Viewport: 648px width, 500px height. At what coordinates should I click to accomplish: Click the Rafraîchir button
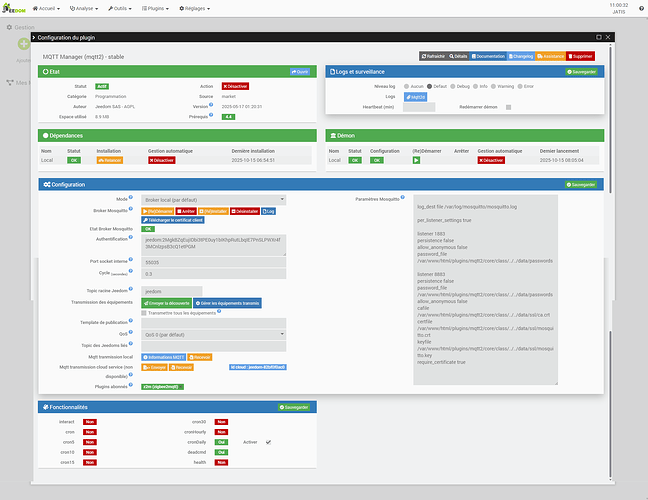pyautogui.click(x=433, y=56)
